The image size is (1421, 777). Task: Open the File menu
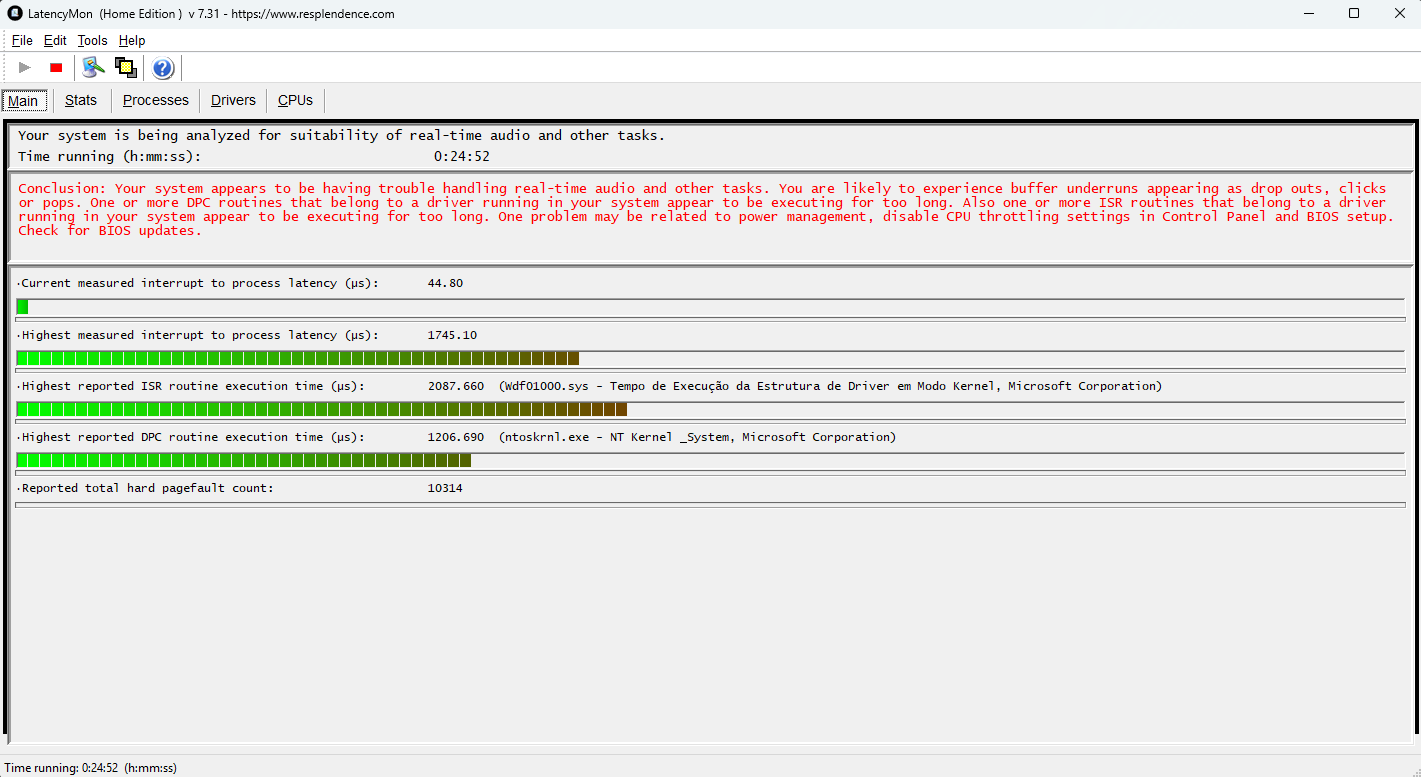tap(22, 41)
